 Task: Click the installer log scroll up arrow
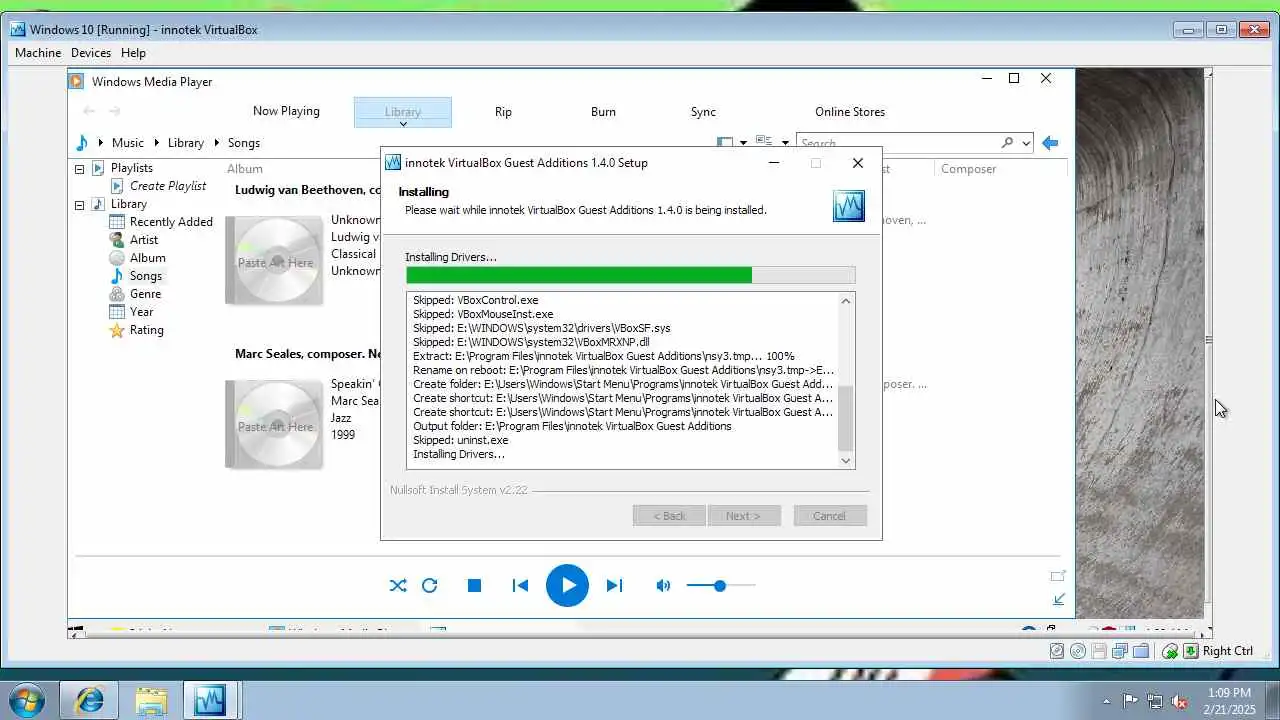(846, 301)
